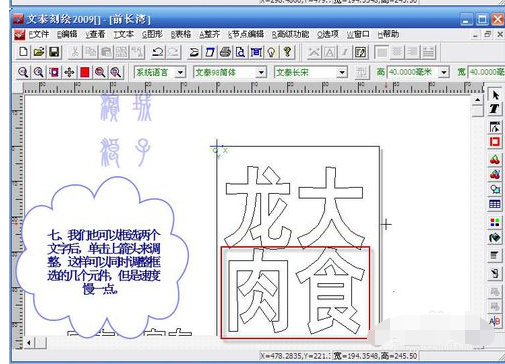Click the yellow question mark help icon
505x364 pixels.
(x=287, y=52)
